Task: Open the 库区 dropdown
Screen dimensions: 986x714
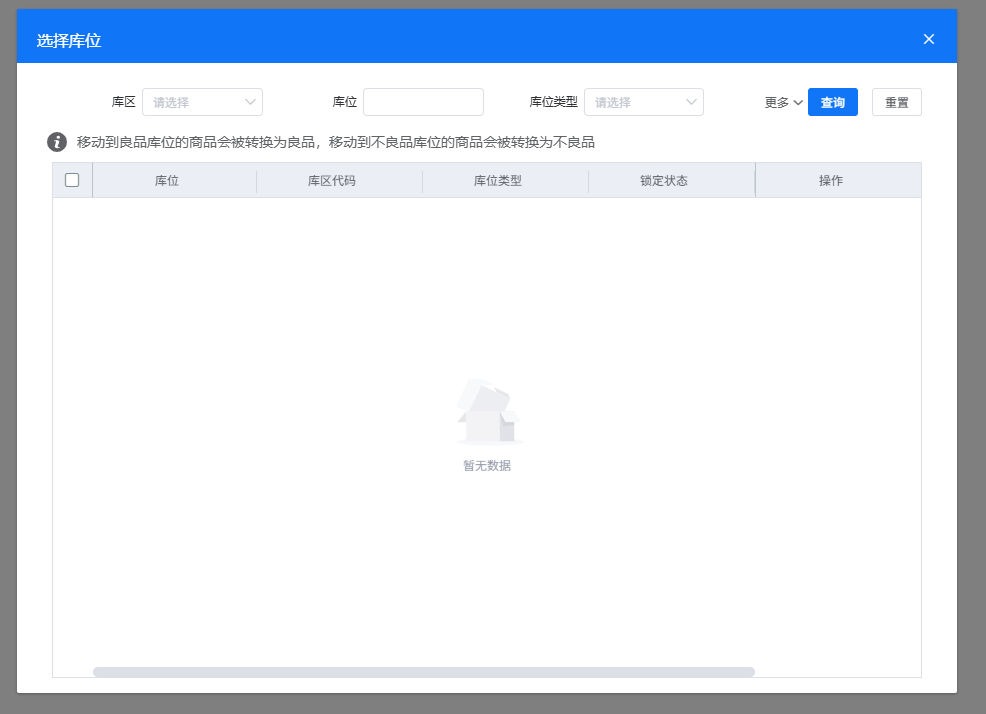Action: pyautogui.click(x=202, y=102)
